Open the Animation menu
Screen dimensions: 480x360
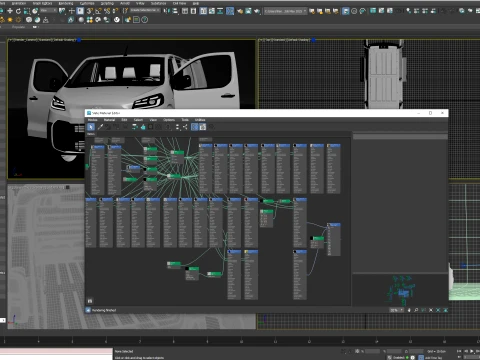[19, 3]
